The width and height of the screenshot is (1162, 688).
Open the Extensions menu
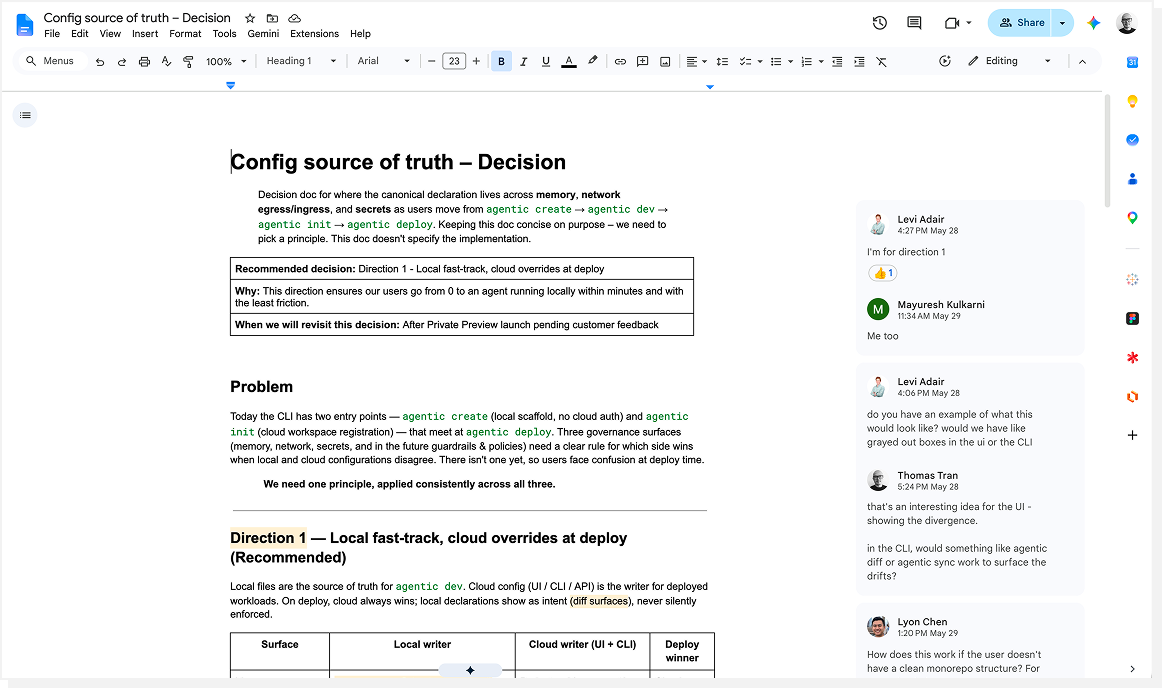point(314,33)
